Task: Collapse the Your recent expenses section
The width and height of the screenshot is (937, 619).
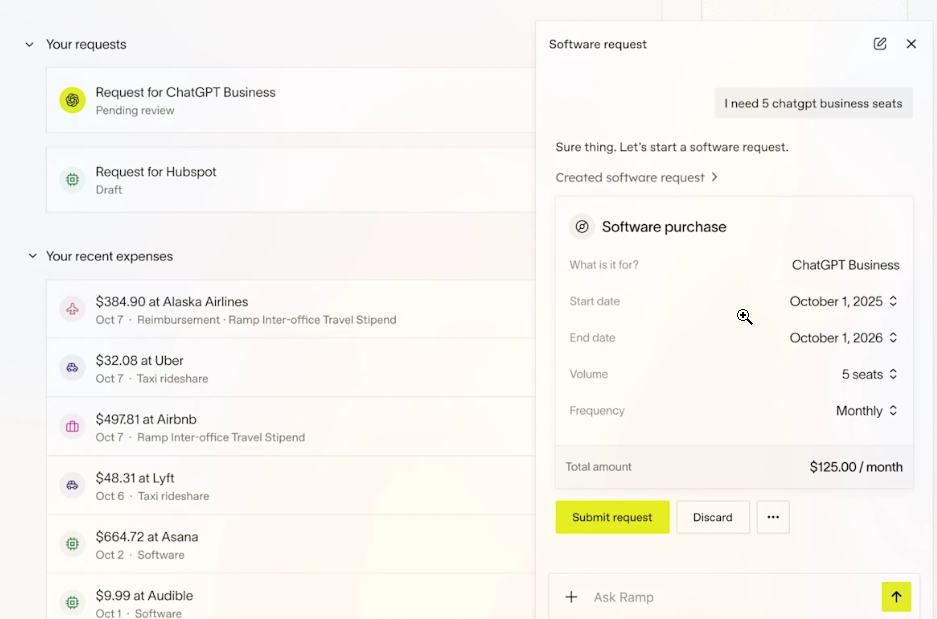Action: coord(30,257)
